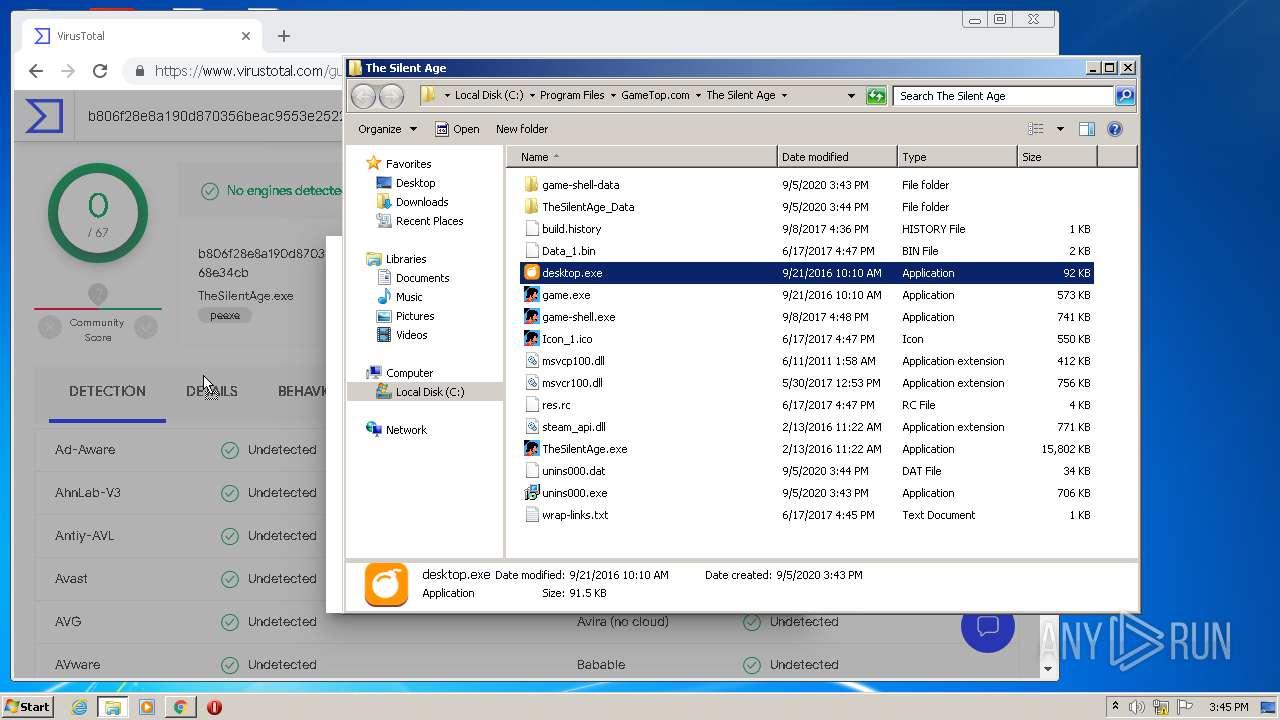Sort by Name column header
Image resolution: width=1280 pixels, height=720 pixels.
tap(642, 157)
